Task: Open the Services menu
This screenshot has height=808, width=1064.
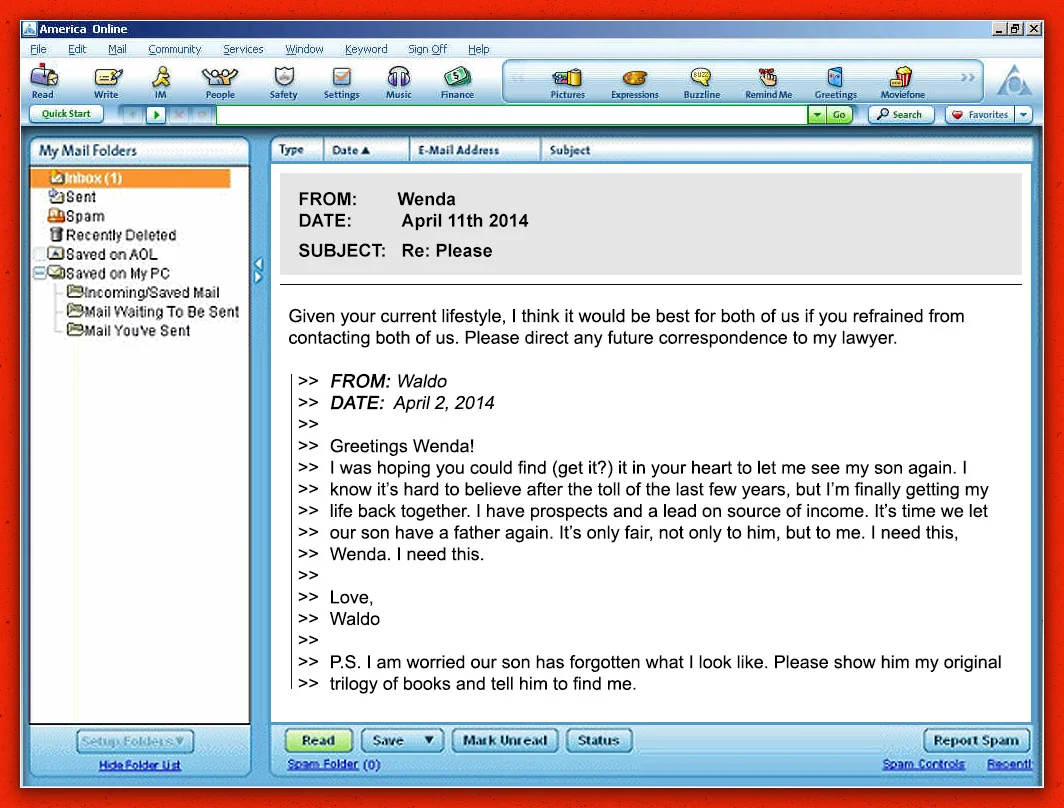Action: [243, 49]
